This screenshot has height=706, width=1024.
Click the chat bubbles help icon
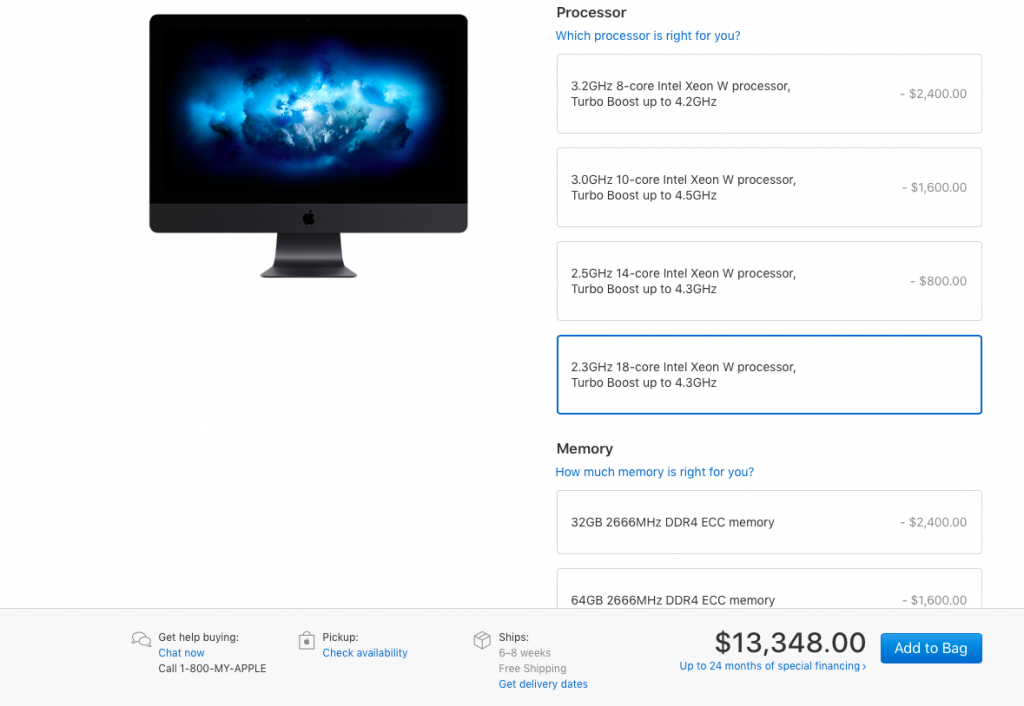point(141,639)
